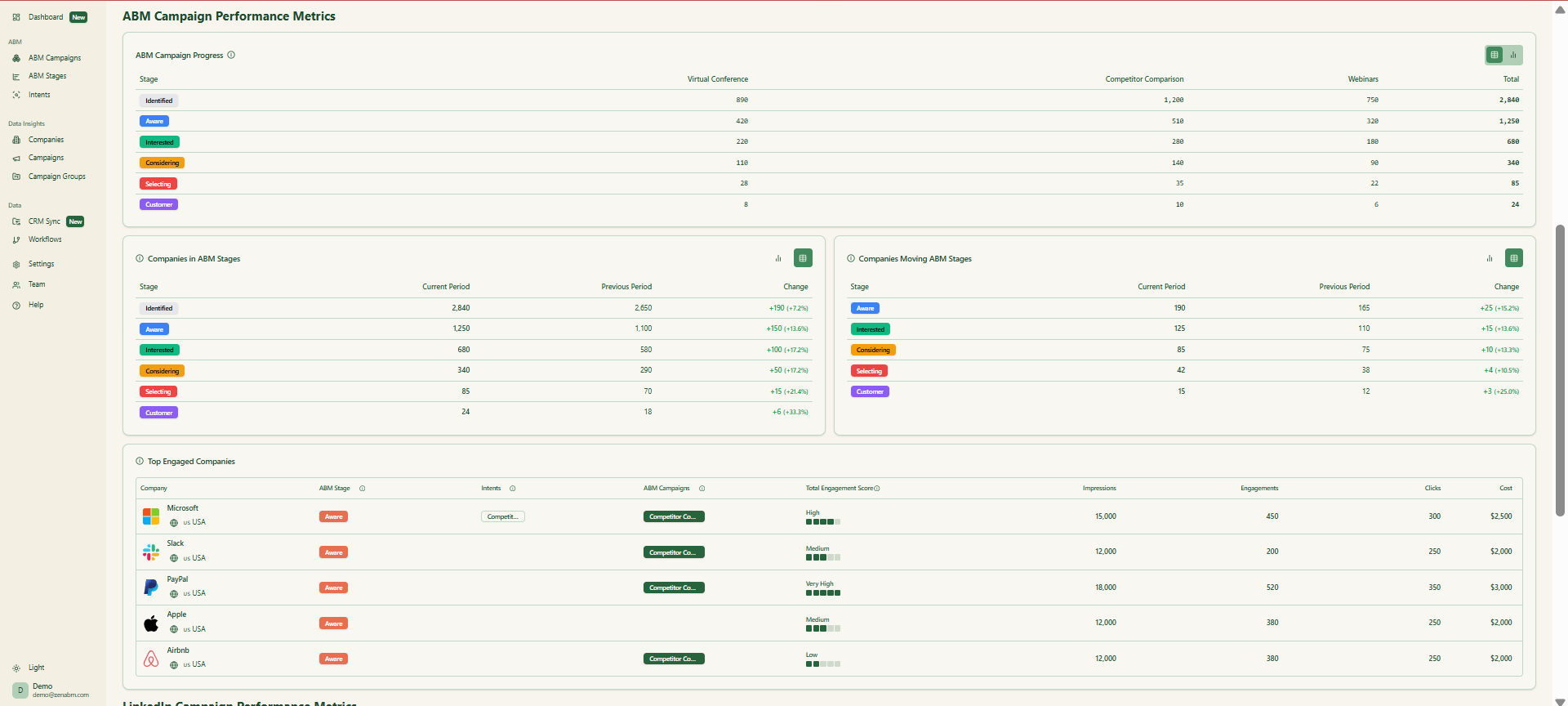Switch ABM Campaign Progress to table view
1568x706 pixels.
point(1494,55)
